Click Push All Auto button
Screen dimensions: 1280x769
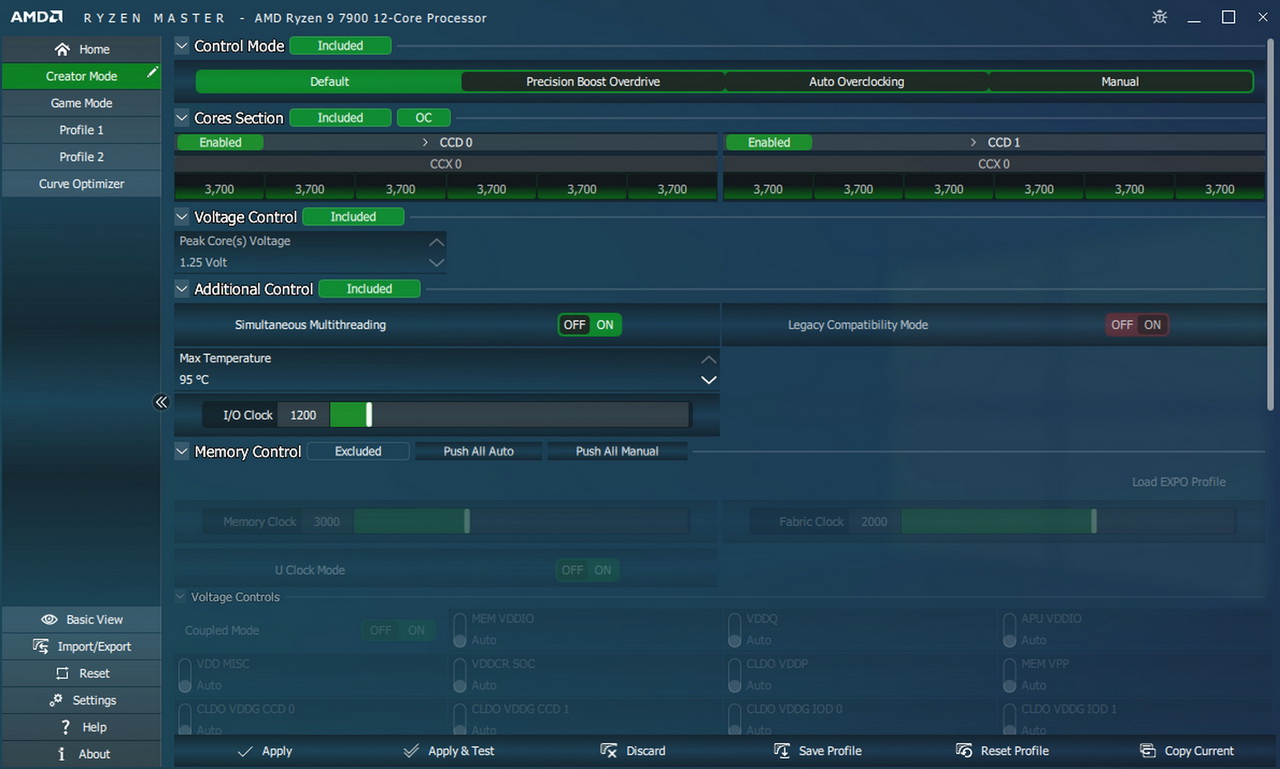478,451
